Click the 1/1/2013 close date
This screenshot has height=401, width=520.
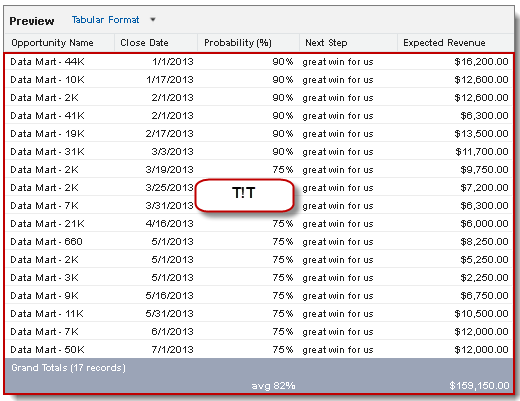pyautogui.click(x=173, y=62)
